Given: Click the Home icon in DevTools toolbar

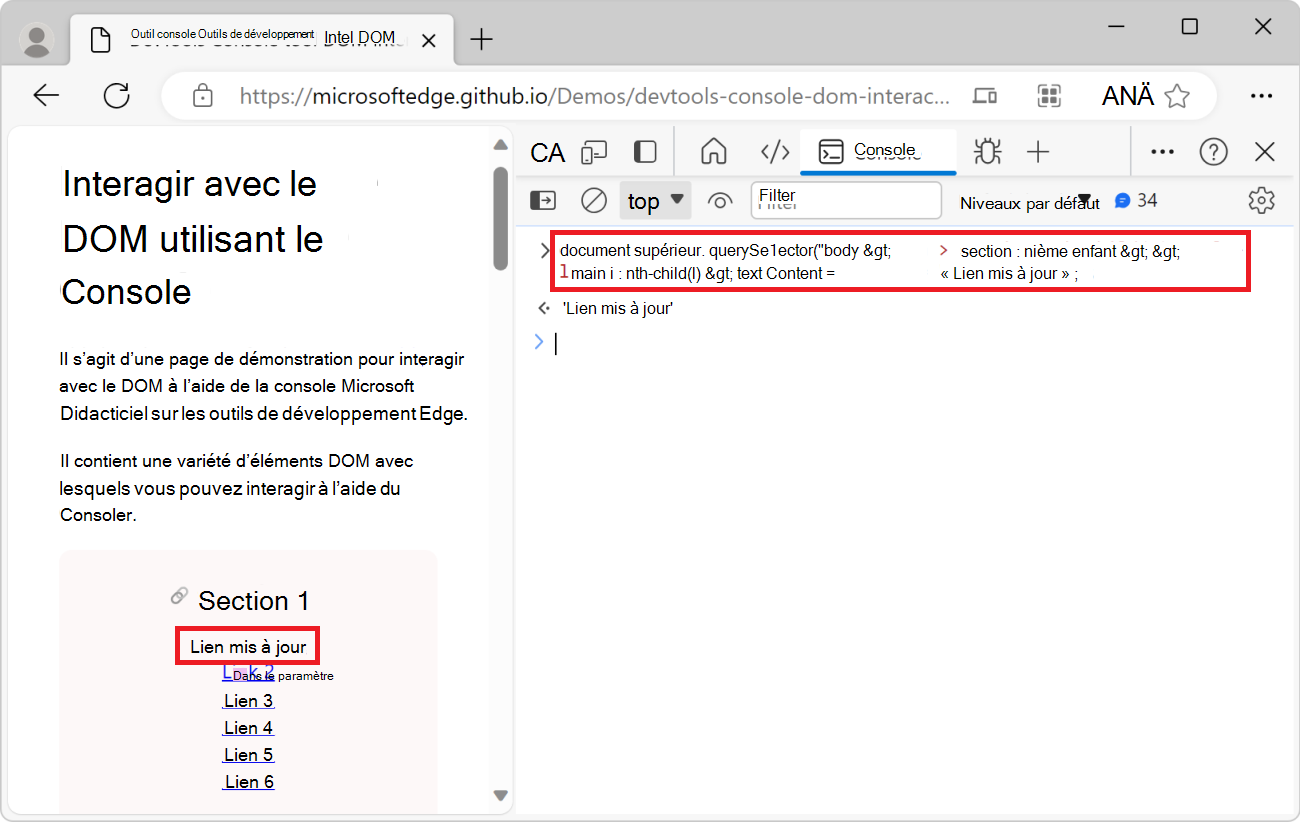Looking at the screenshot, I should pyautogui.click(x=713, y=152).
